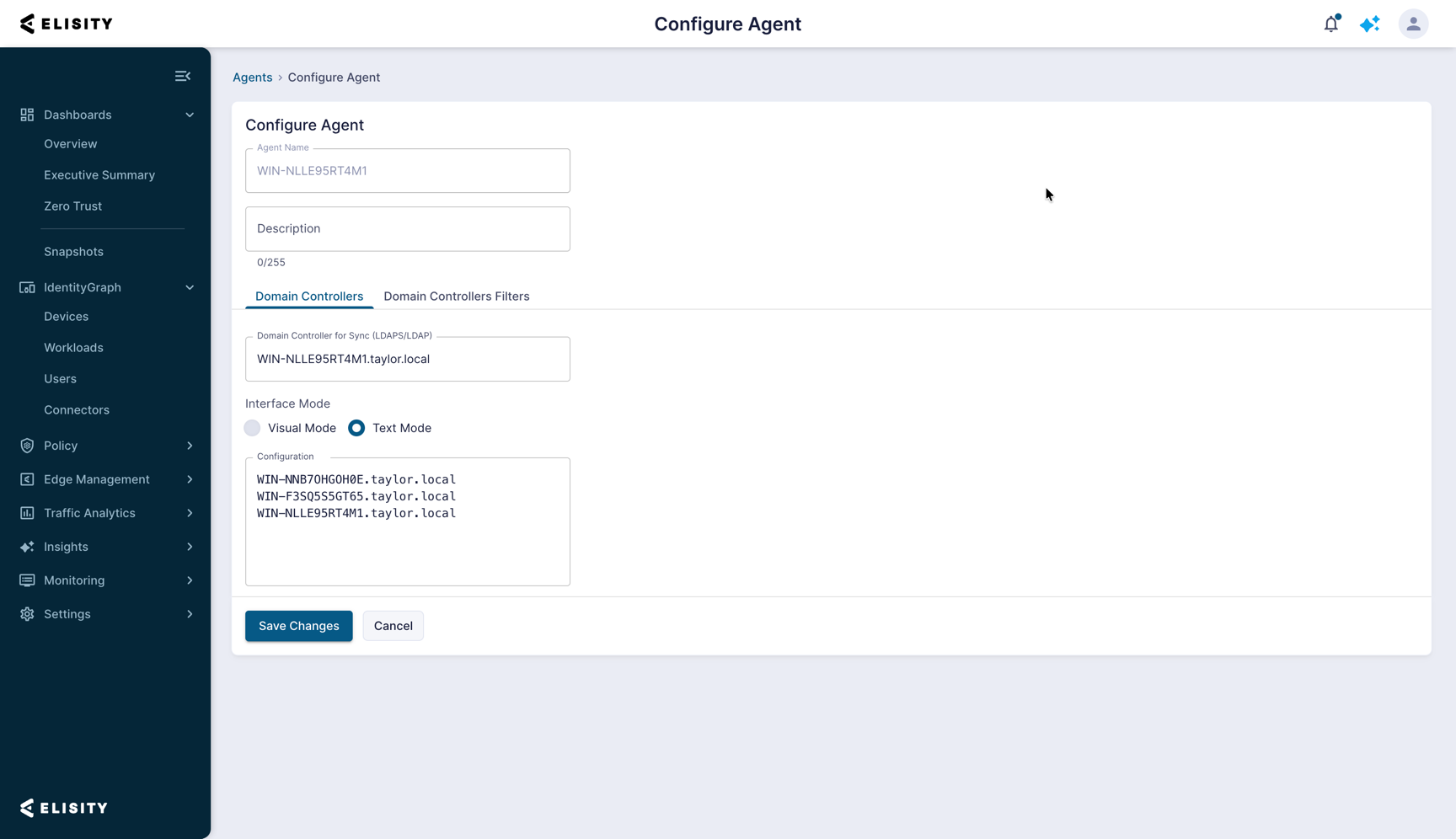Expand the Traffic Analytics chevron
Screen dimensions: 1456x839
(x=190, y=513)
